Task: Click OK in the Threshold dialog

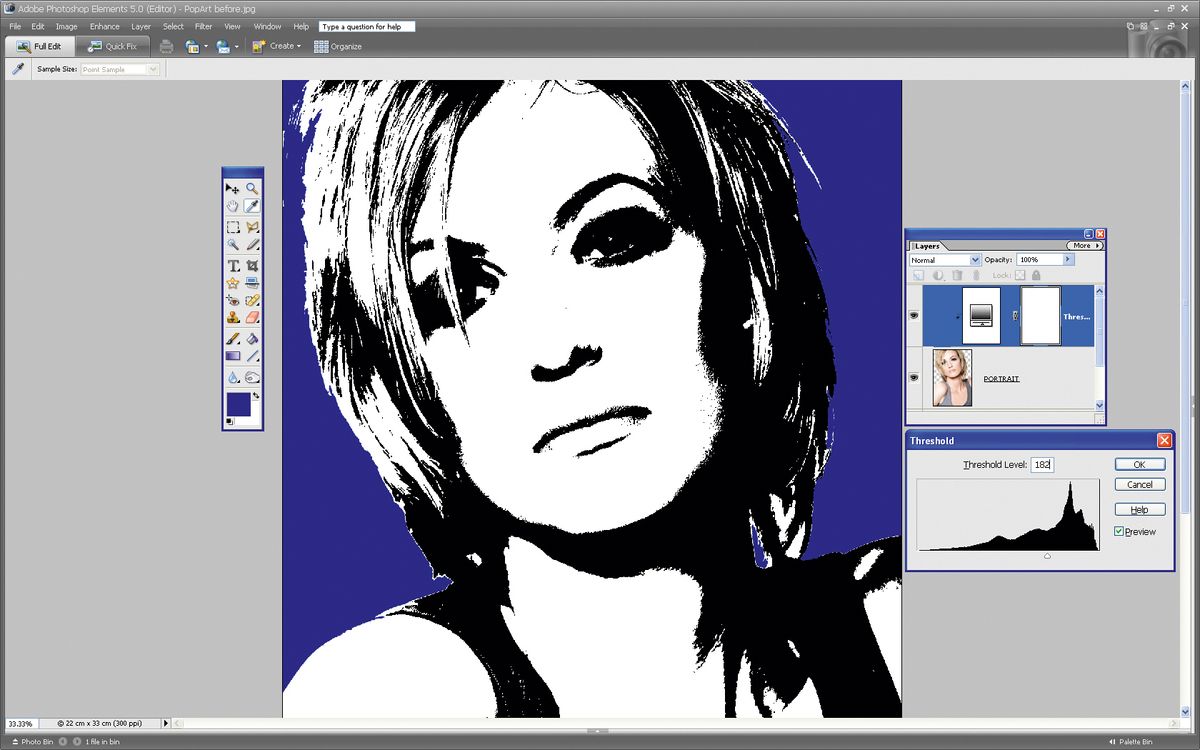Action: tap(1140, 464)
